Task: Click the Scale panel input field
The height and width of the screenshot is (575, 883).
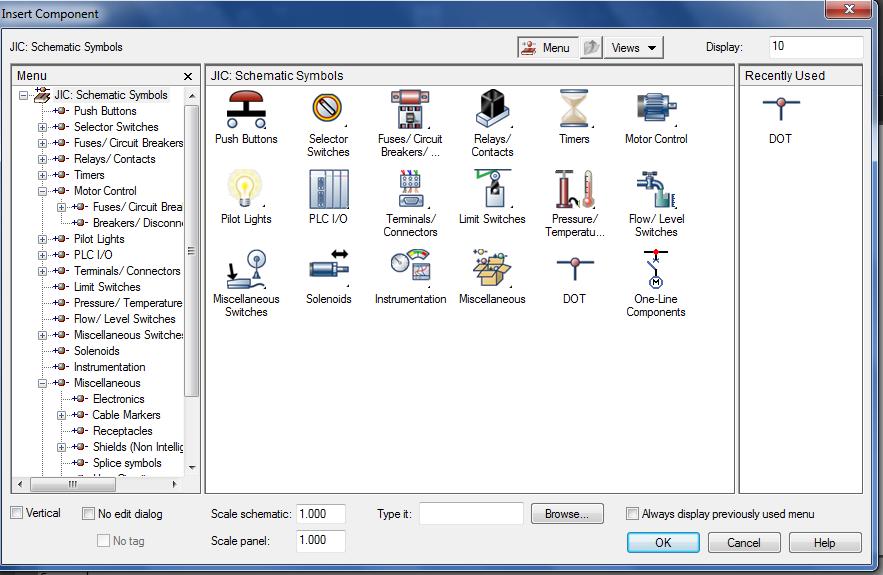Action: pyautogui.click(x=320, y=541)
